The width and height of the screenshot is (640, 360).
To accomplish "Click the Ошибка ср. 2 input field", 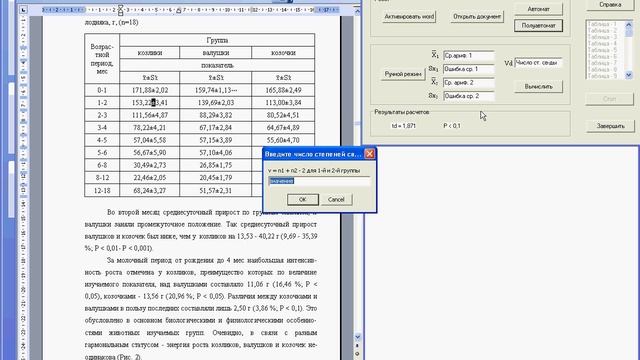I will point(469,96).
